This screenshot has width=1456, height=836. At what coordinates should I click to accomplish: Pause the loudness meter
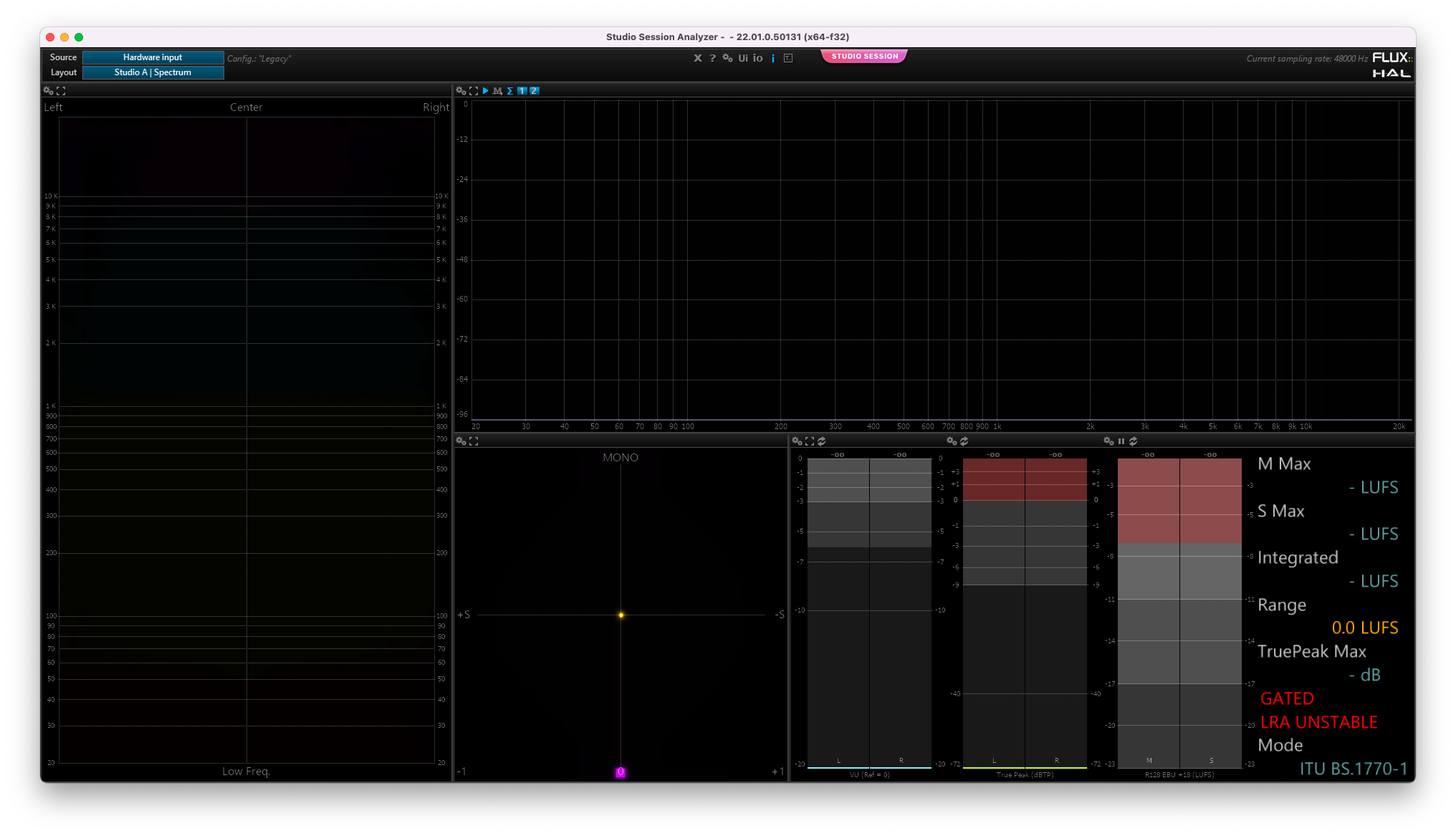tap(1121, 441)
